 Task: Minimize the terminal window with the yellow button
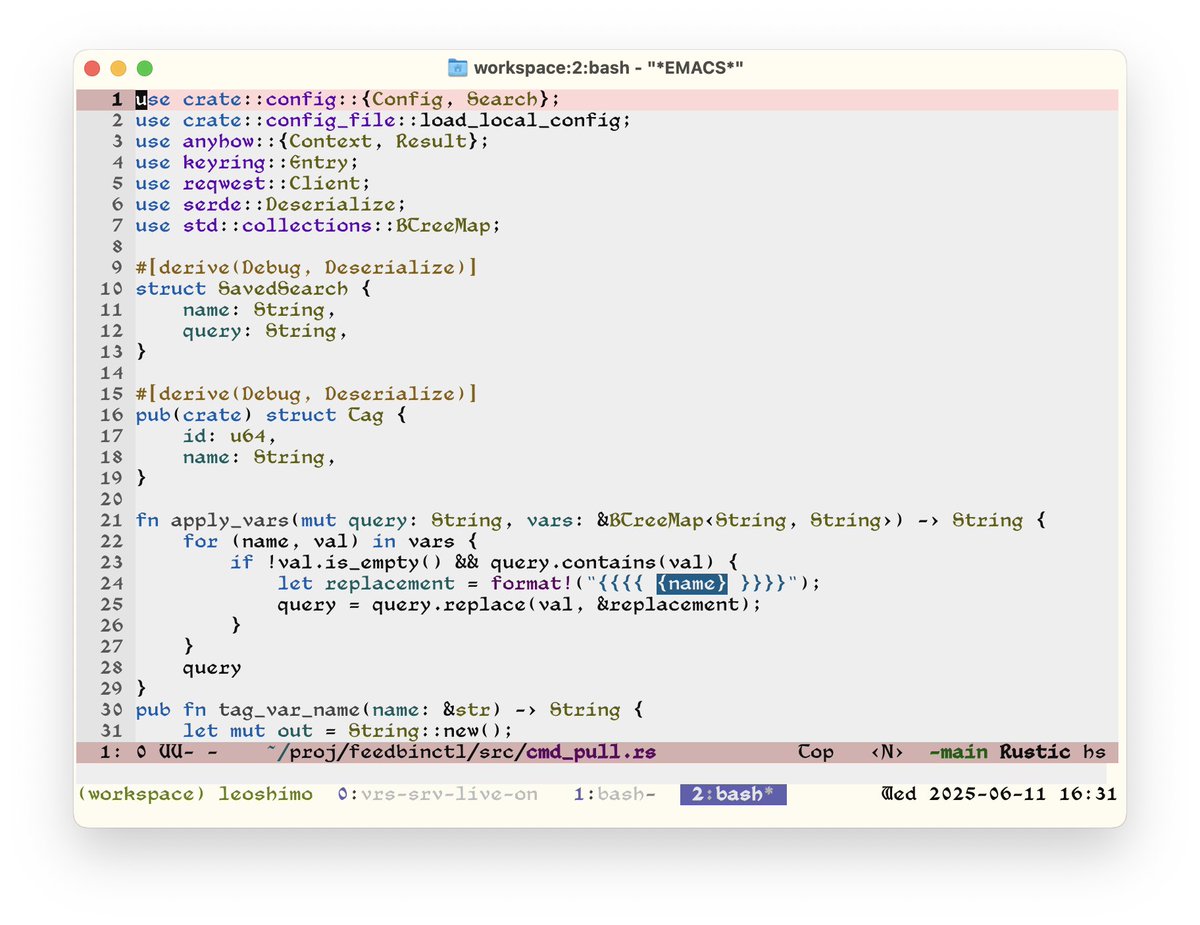pos(119,68)
